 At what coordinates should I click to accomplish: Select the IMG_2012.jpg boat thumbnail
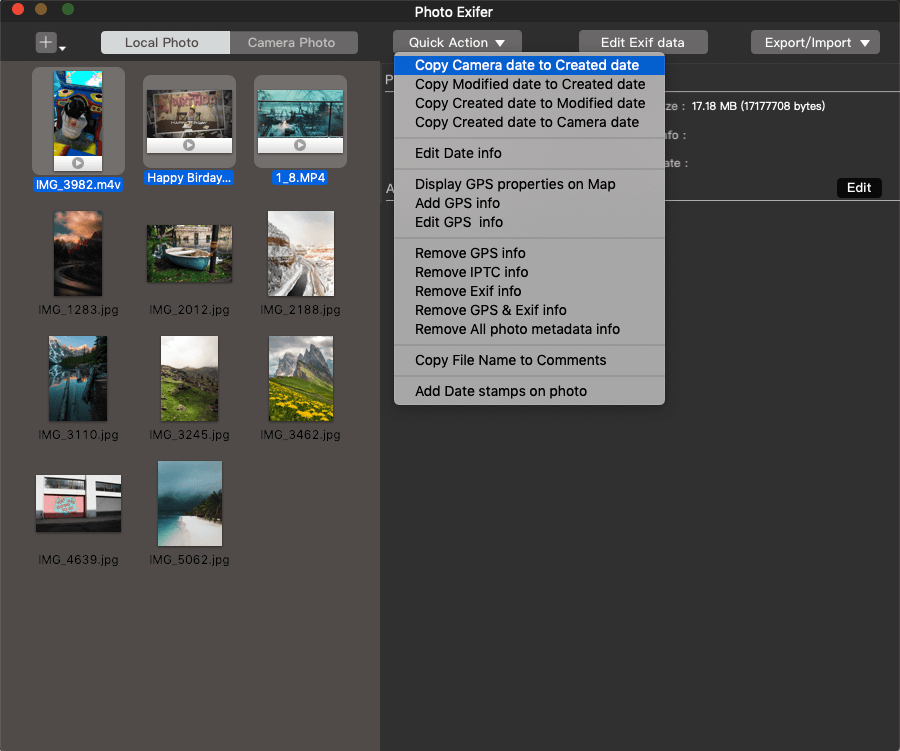pos(189,253)
